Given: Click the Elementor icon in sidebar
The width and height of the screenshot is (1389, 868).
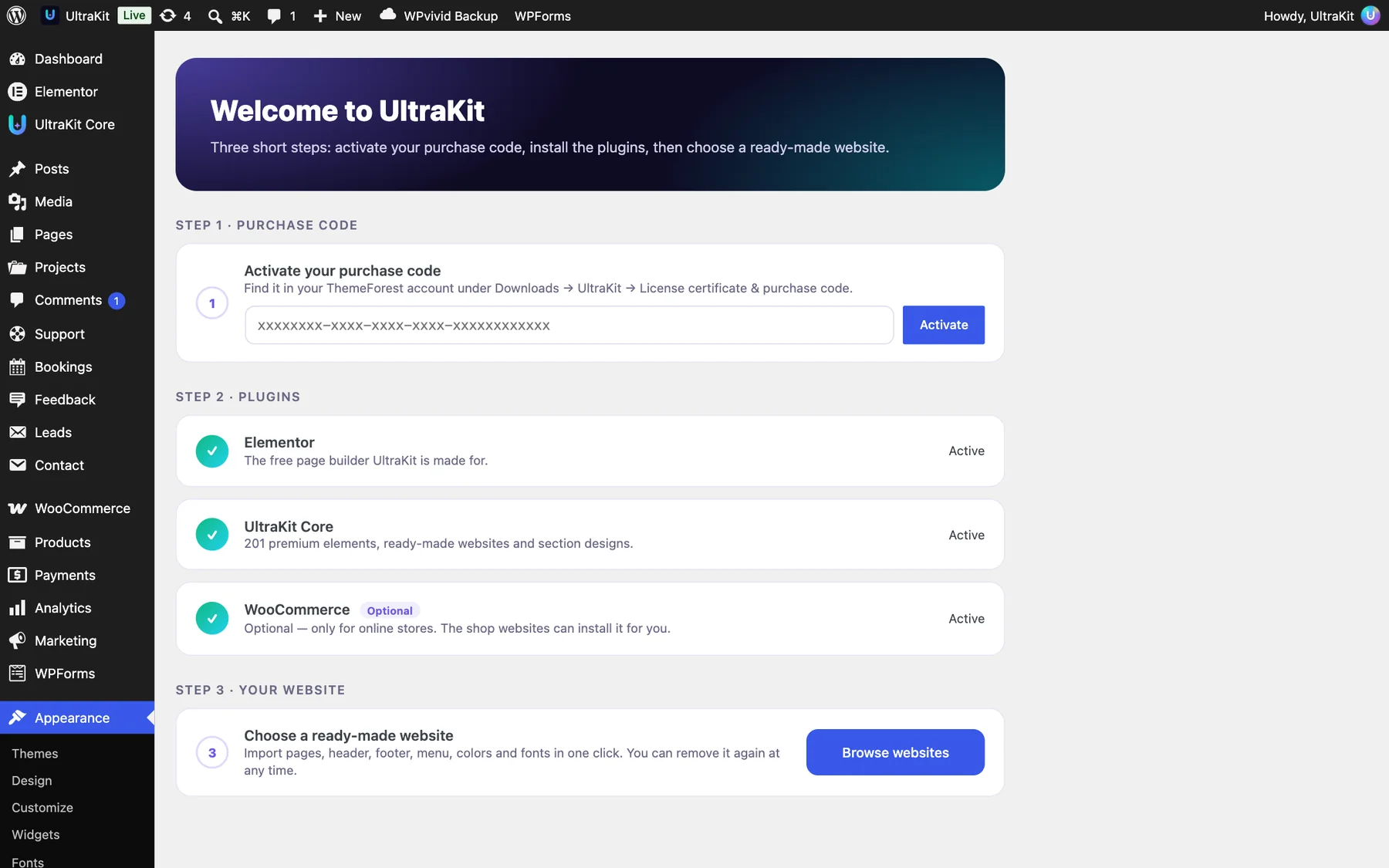Looking at the screenshot, I should point(17,92).
